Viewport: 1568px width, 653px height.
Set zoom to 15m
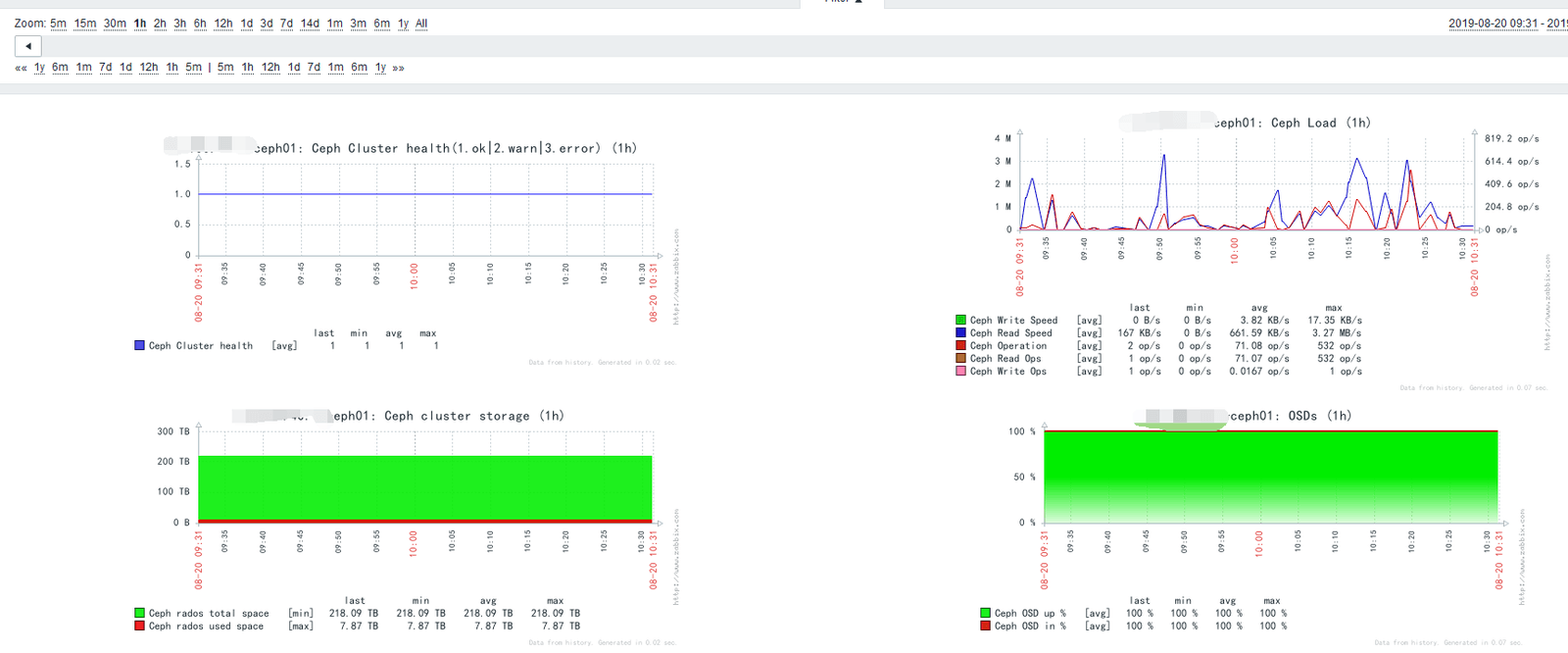85,24
